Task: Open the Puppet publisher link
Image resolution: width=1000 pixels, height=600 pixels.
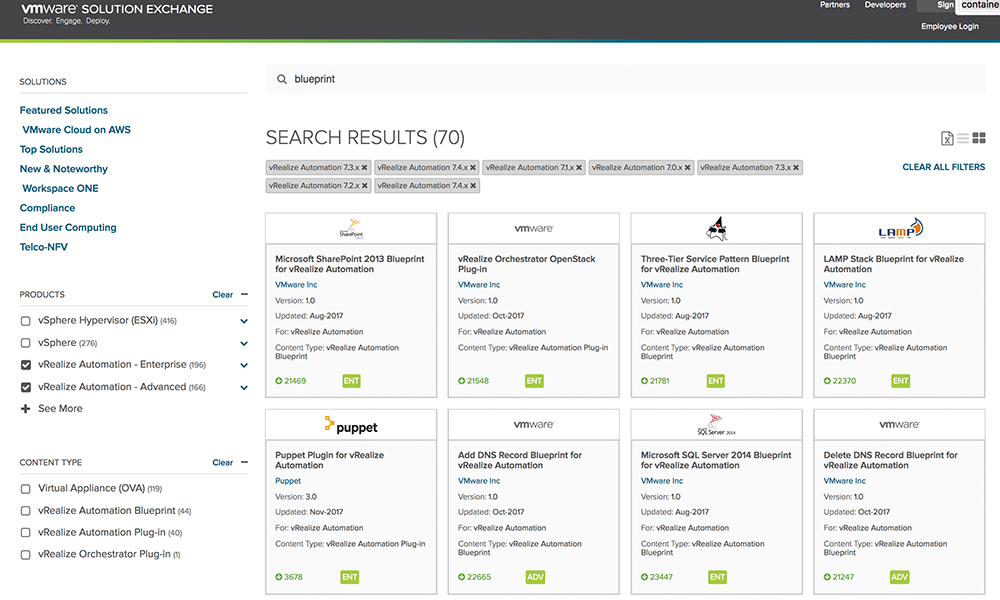Action: coord(288,481)
